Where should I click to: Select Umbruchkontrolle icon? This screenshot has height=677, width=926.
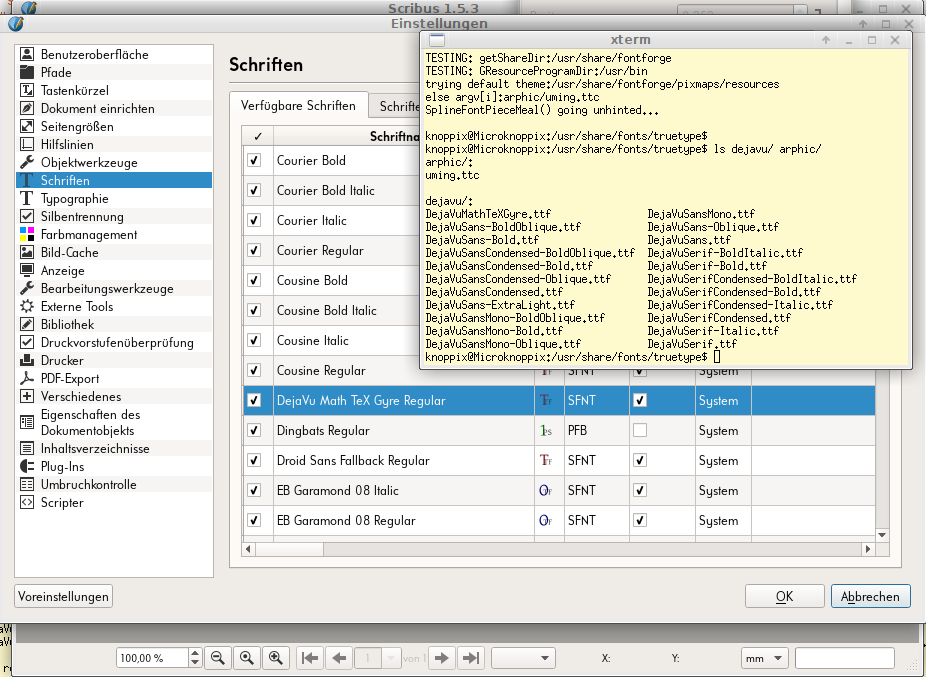tap(27, 484)
